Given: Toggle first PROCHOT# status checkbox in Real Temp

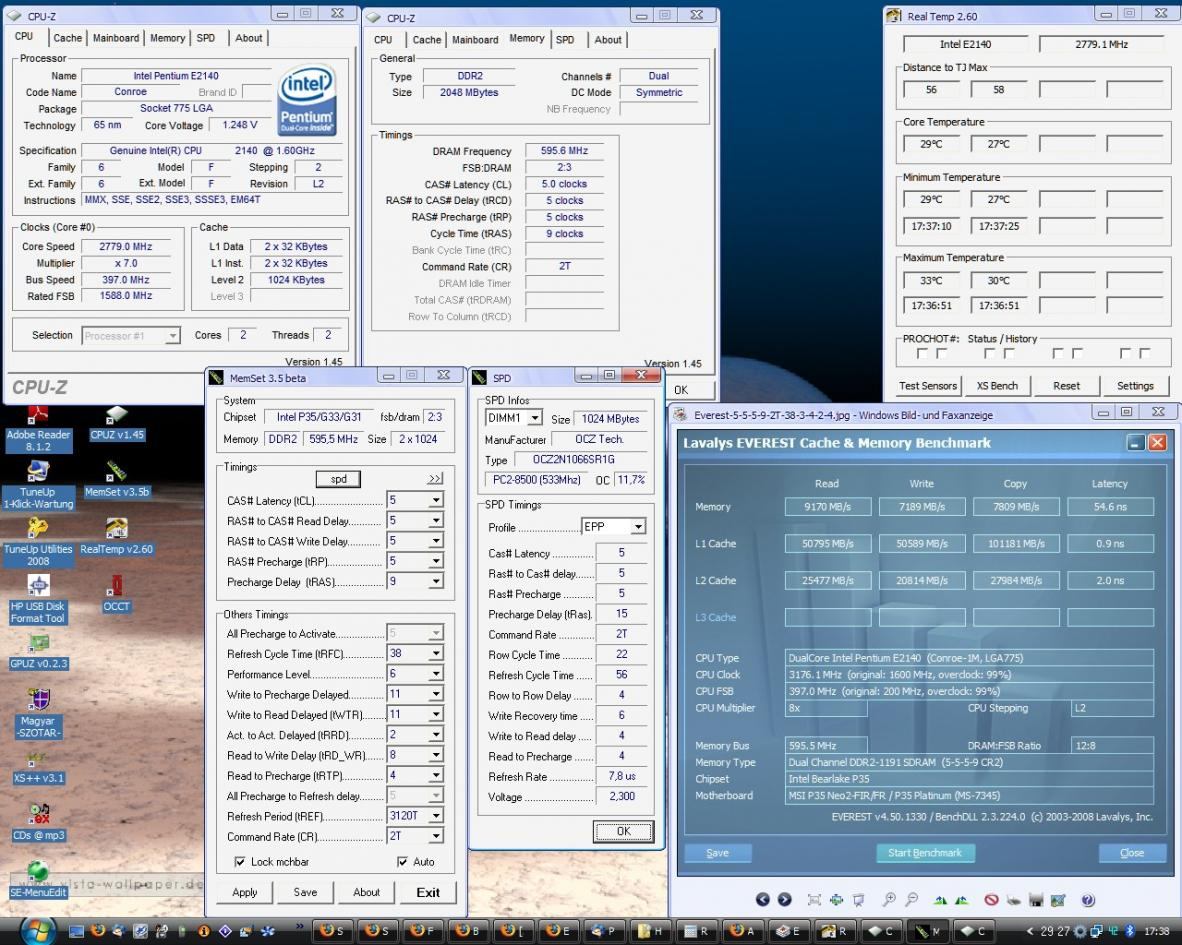Looking at the screenshot, I should pos(922,353).
